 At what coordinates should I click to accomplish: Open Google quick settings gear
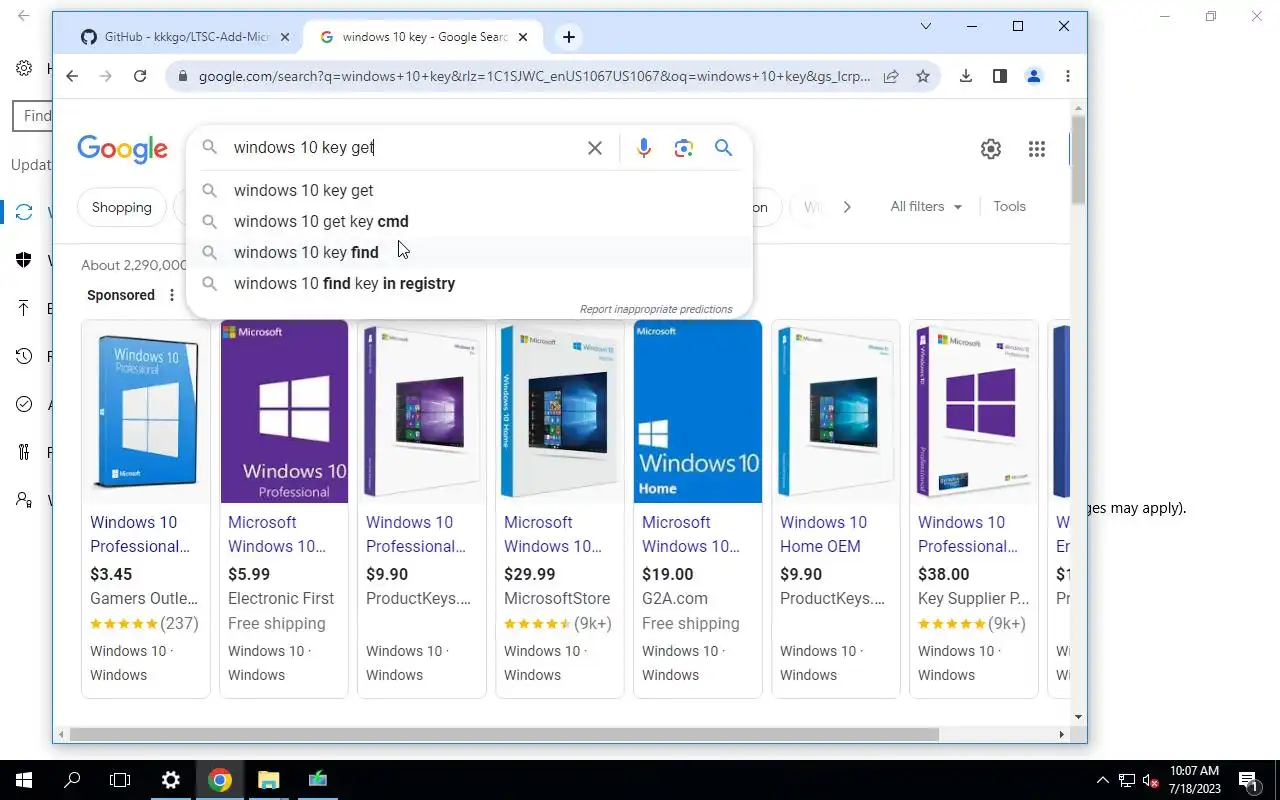point(991,149)
